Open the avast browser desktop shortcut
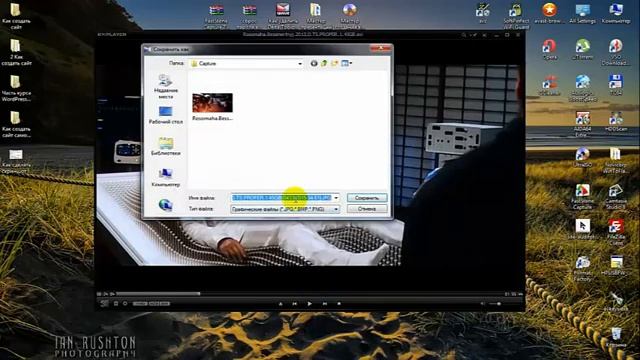This screenshot has height=360, width=640. tap(549, 13)
